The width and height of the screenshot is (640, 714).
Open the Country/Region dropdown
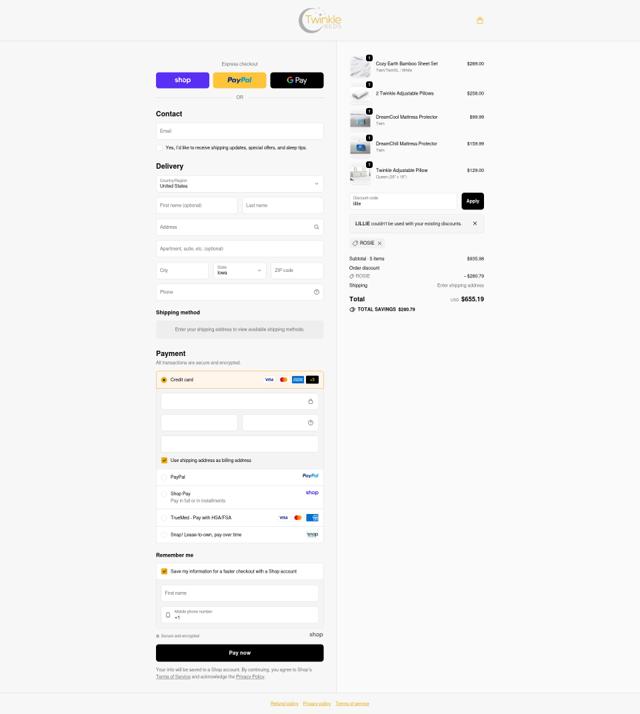point(240,184)
